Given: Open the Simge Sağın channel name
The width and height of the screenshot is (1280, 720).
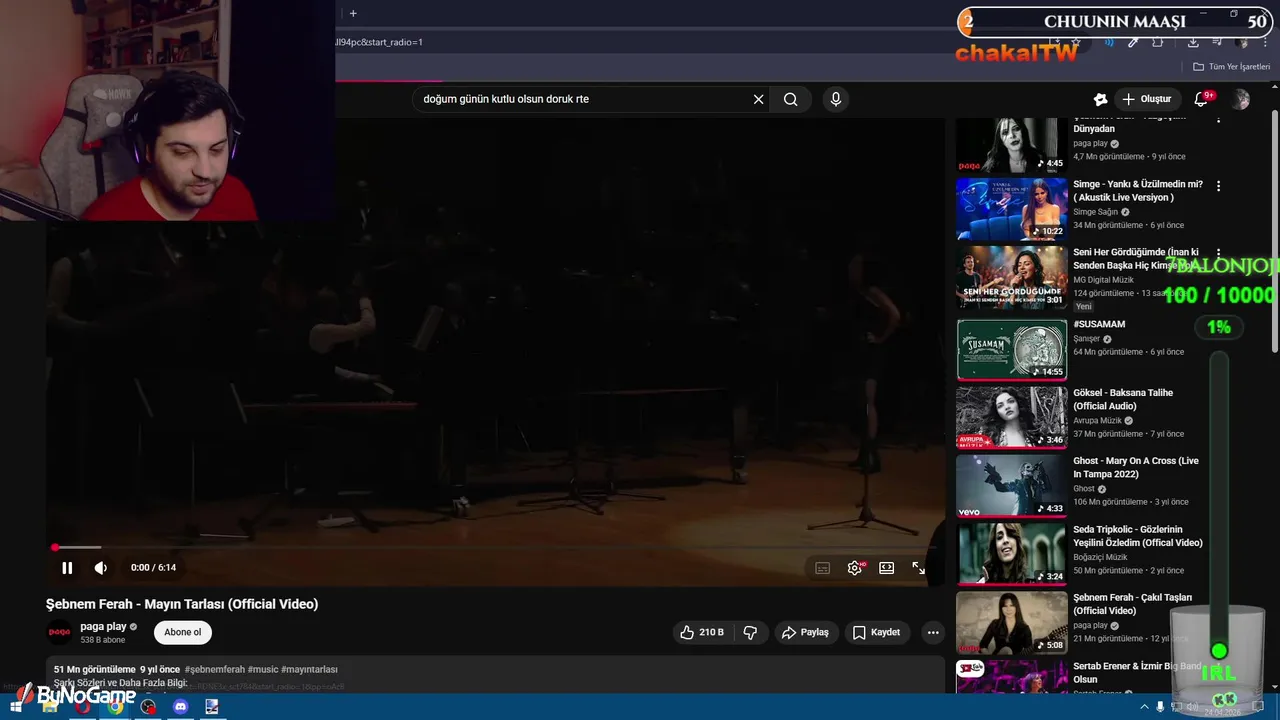Looking at the screenshot, I should pyautogui.click(x=1096, y=212).
